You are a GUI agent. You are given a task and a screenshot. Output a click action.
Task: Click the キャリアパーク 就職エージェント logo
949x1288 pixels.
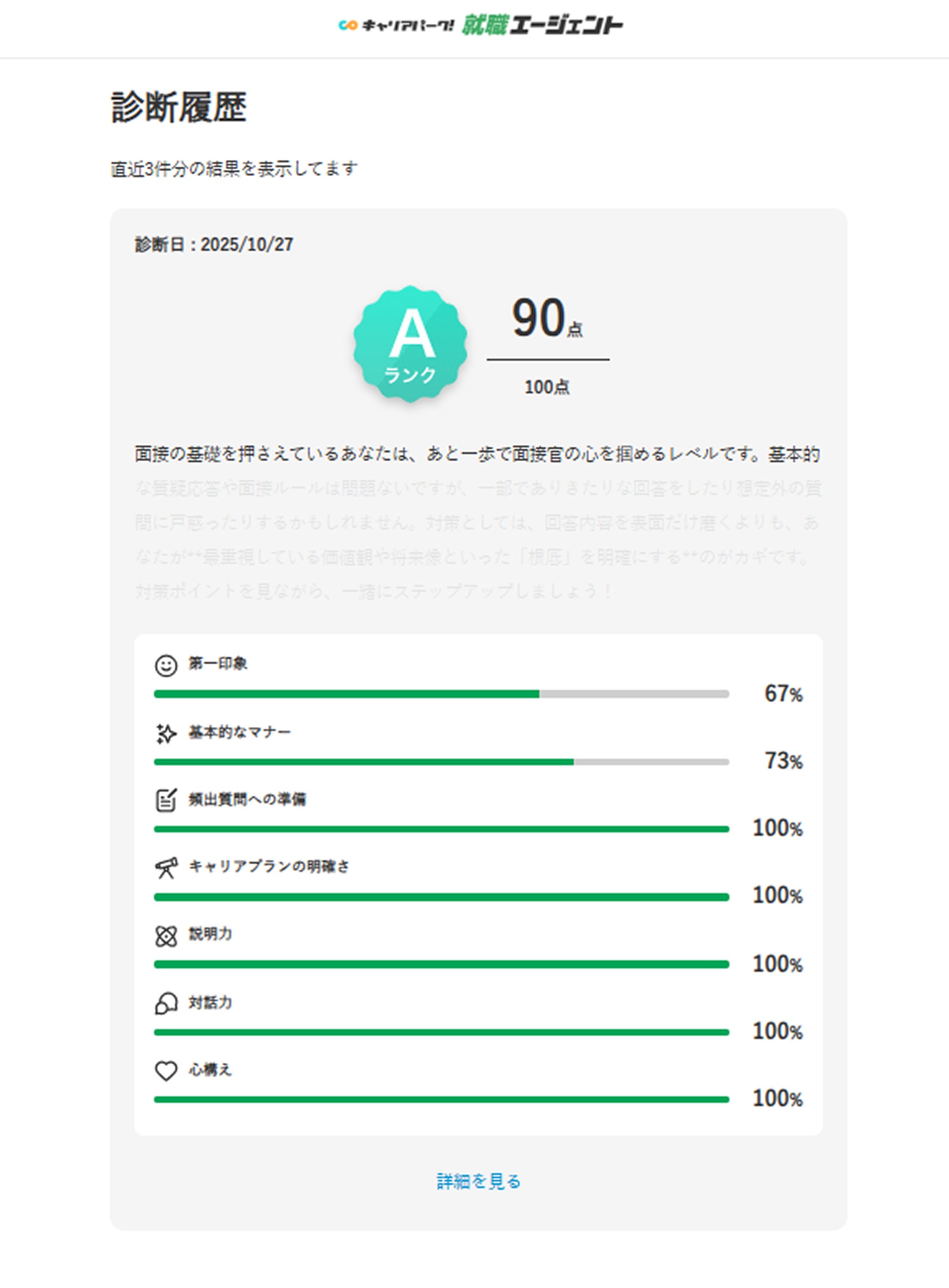click(480, 25)
